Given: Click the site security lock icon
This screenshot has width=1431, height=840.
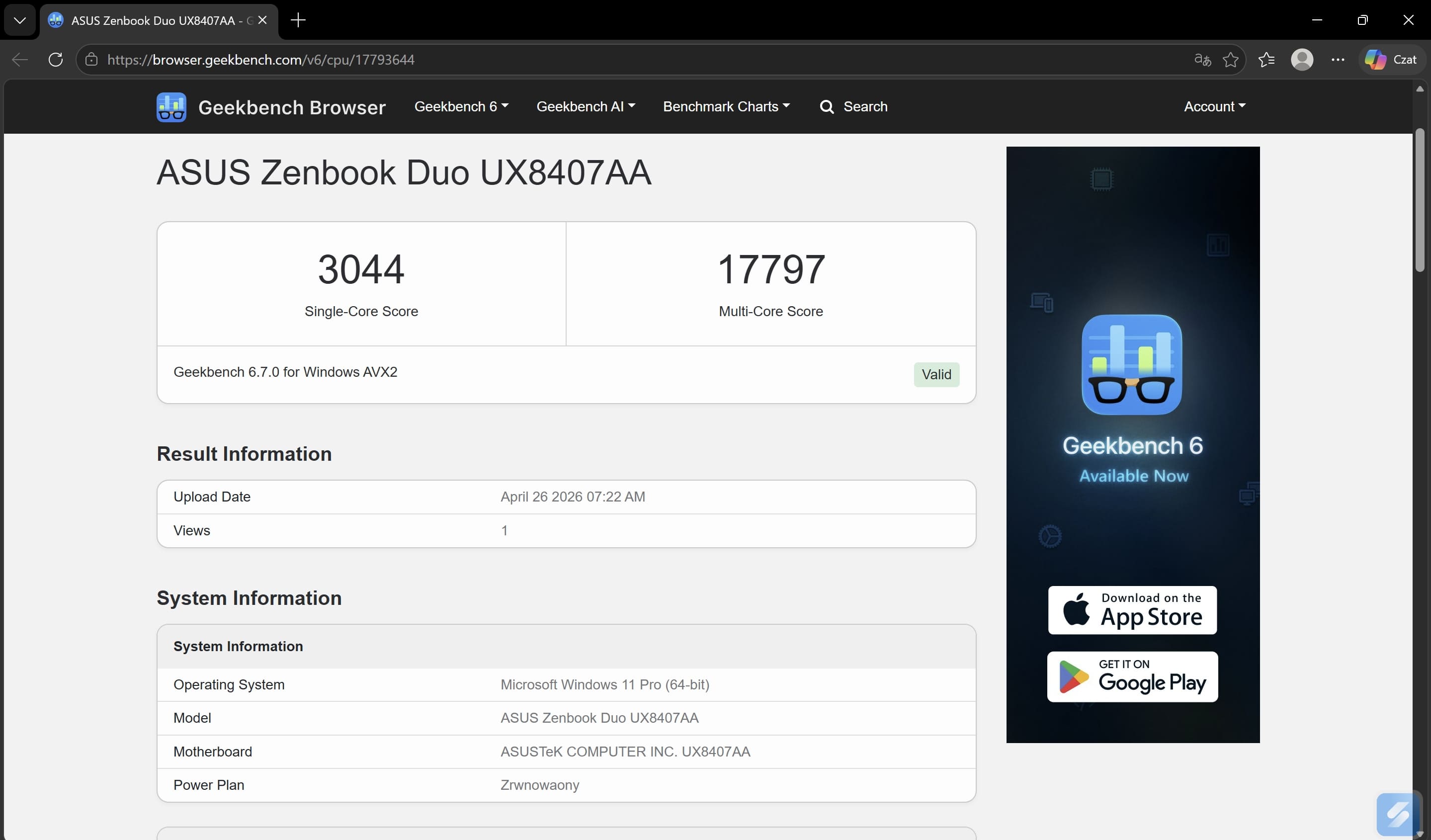Looking at the screenshot, I should pyautogui.click(x=91, y=60).
